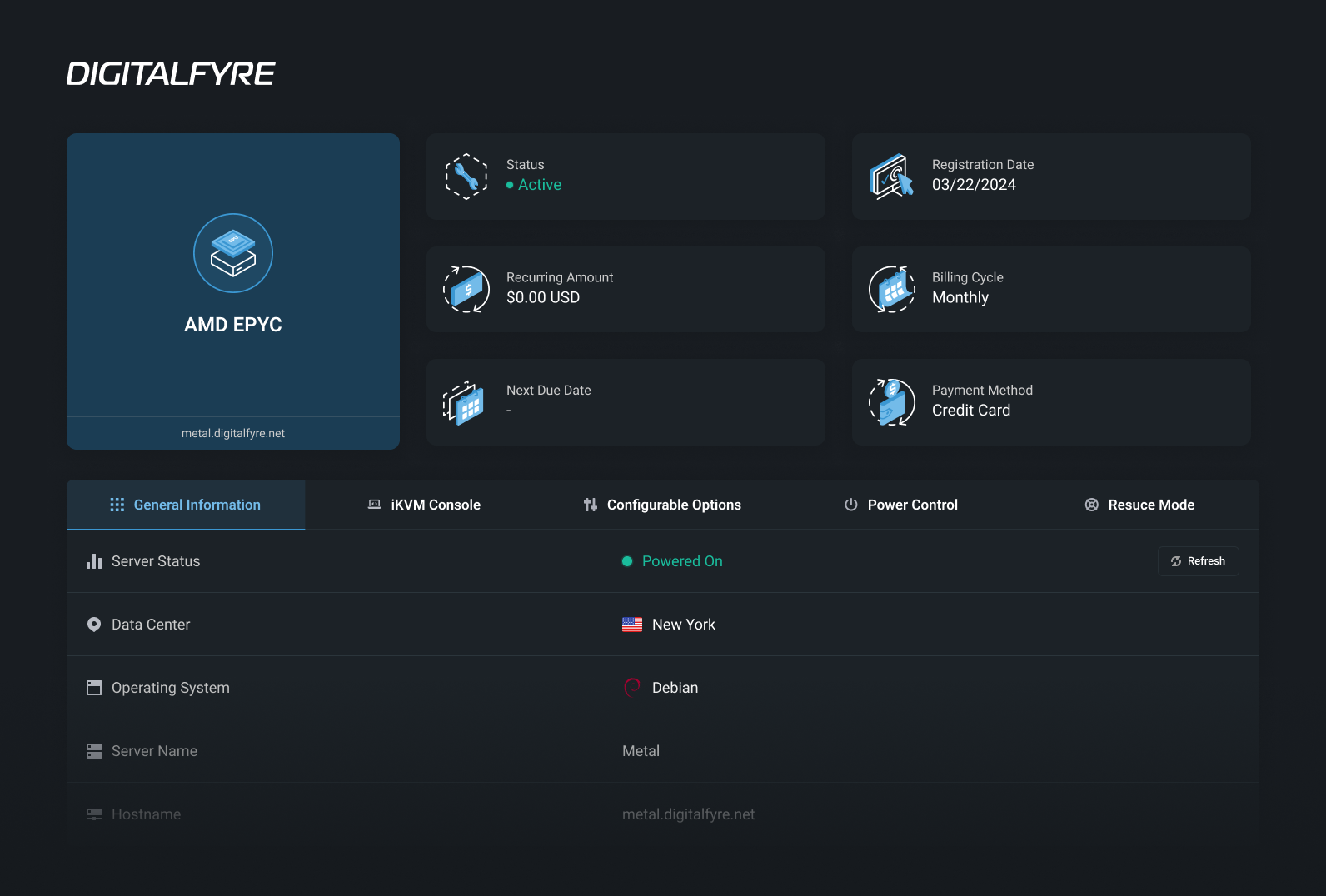1326x896 pixels.
Task: Switch to the iKVM Console tab
Action: (x=424, y=505)
